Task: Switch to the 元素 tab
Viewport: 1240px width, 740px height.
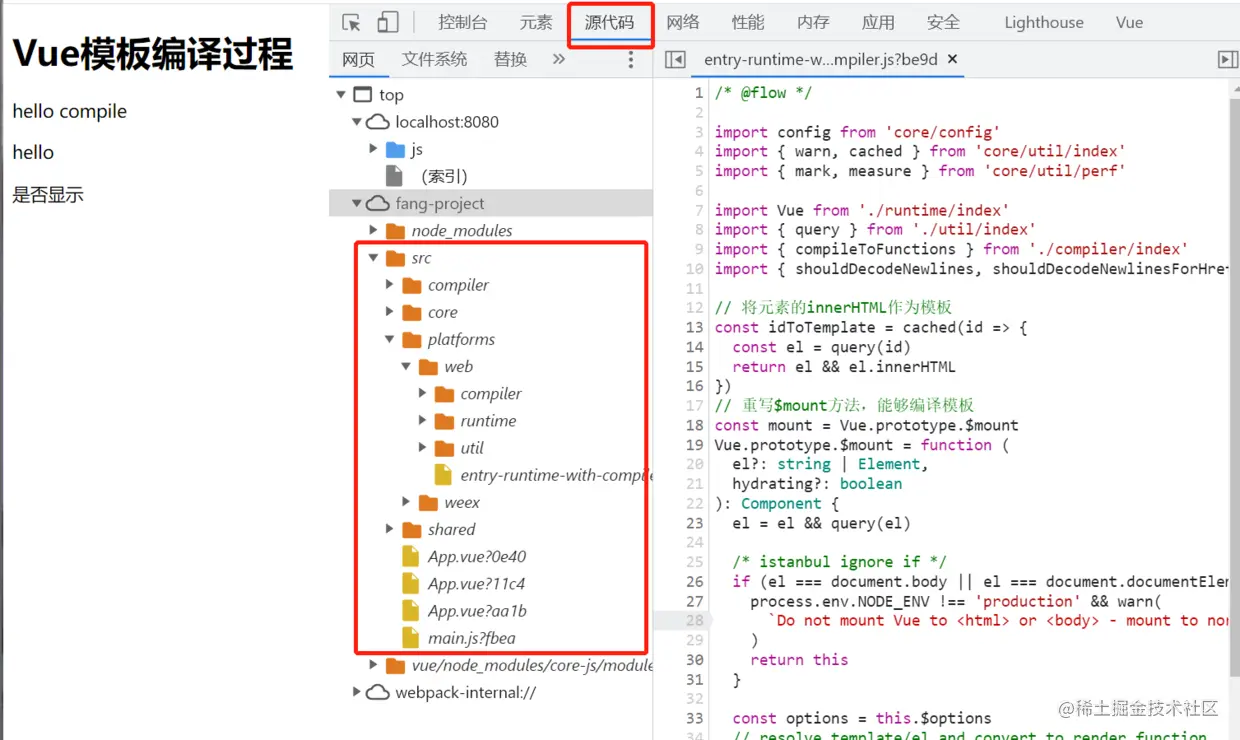Action: pos(536,22)
